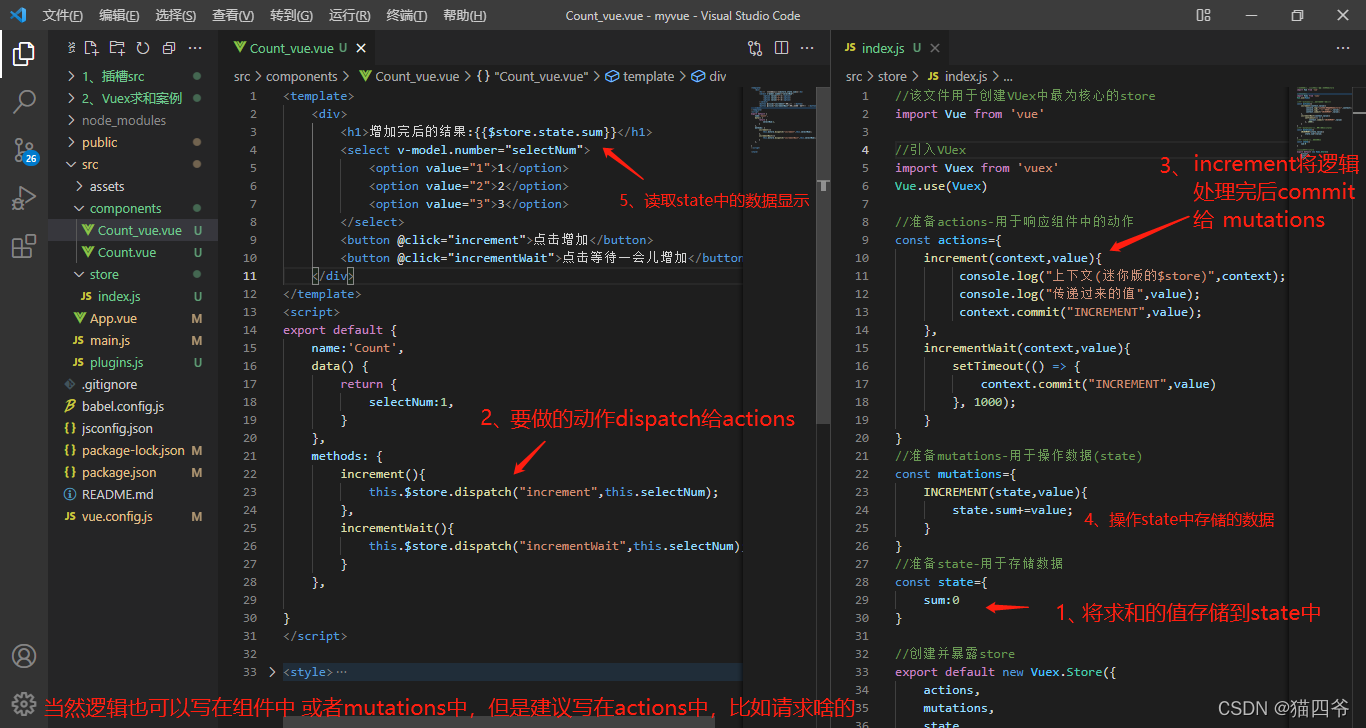This screenshot has height=728, width=1366.
Task: Open more actions for left editor group
Action: pyautogui.click(x=807, y=48)
